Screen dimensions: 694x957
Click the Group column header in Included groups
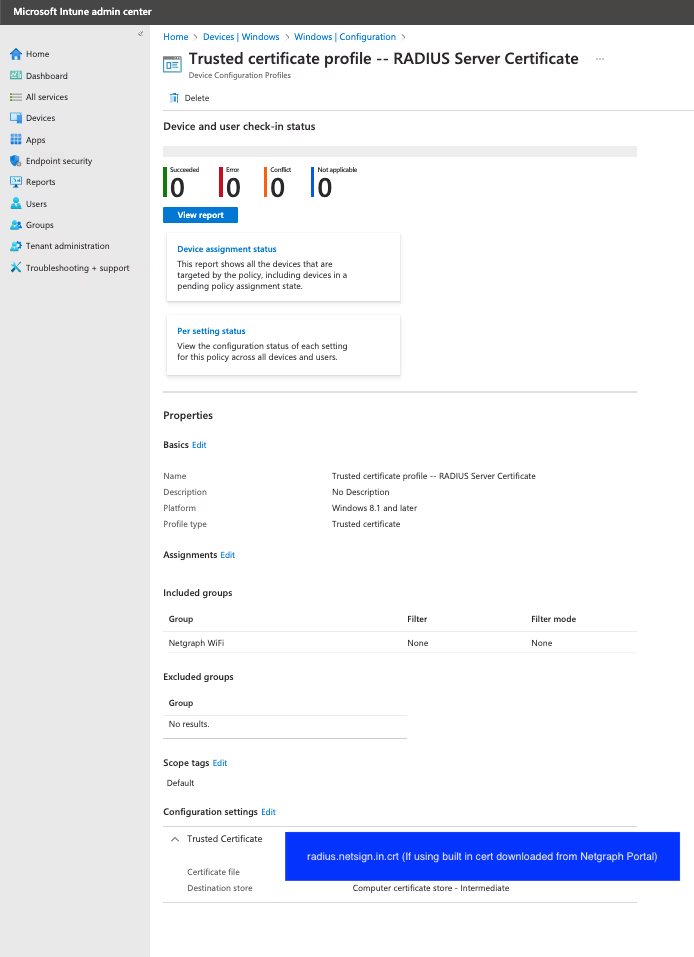[181, 619]
